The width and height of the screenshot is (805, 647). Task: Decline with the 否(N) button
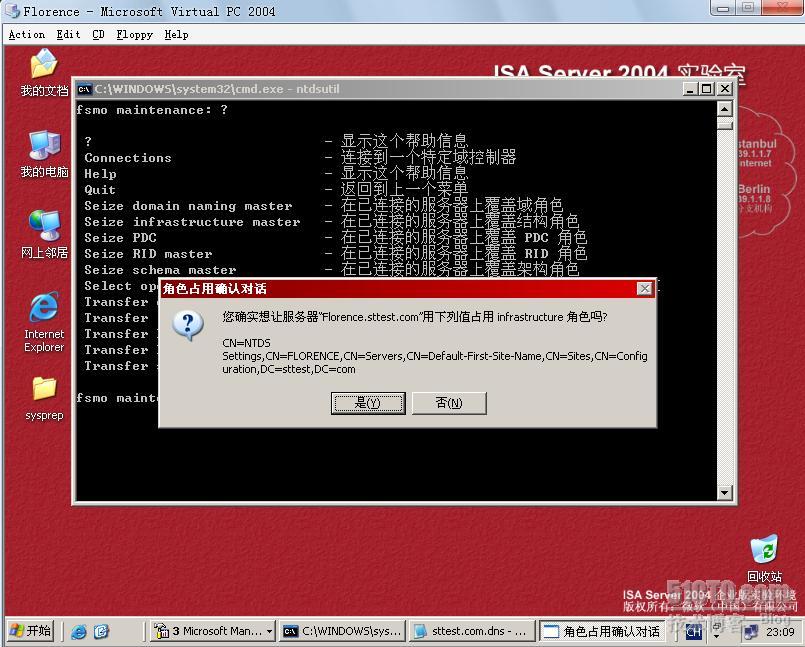[449, 403]
